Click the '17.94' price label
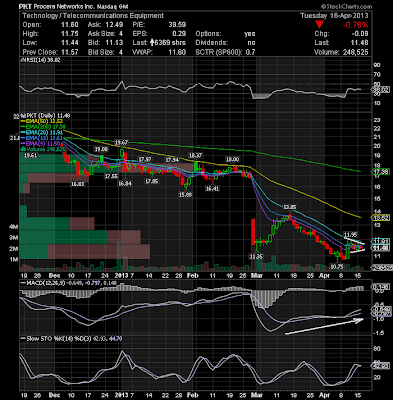Screen dimensions: 393x400 172,160
